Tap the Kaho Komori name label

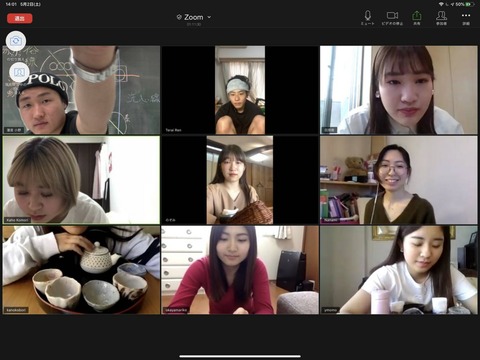tap(18, 220)
